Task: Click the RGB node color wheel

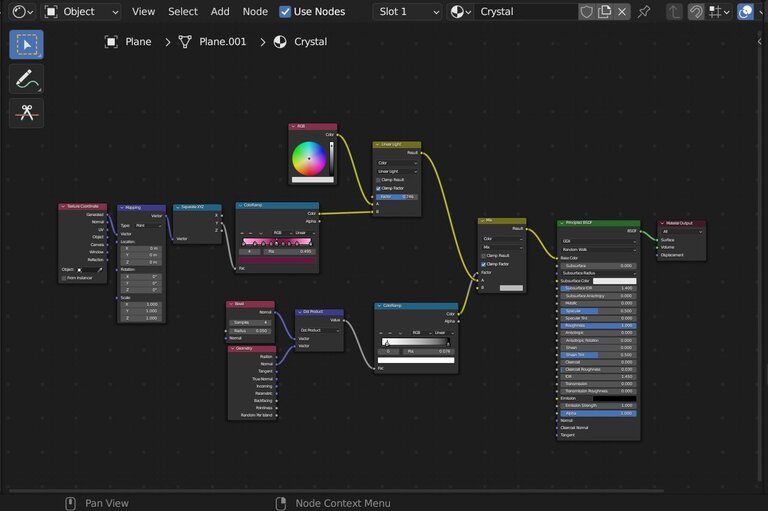Action: (x=309, y=158)
